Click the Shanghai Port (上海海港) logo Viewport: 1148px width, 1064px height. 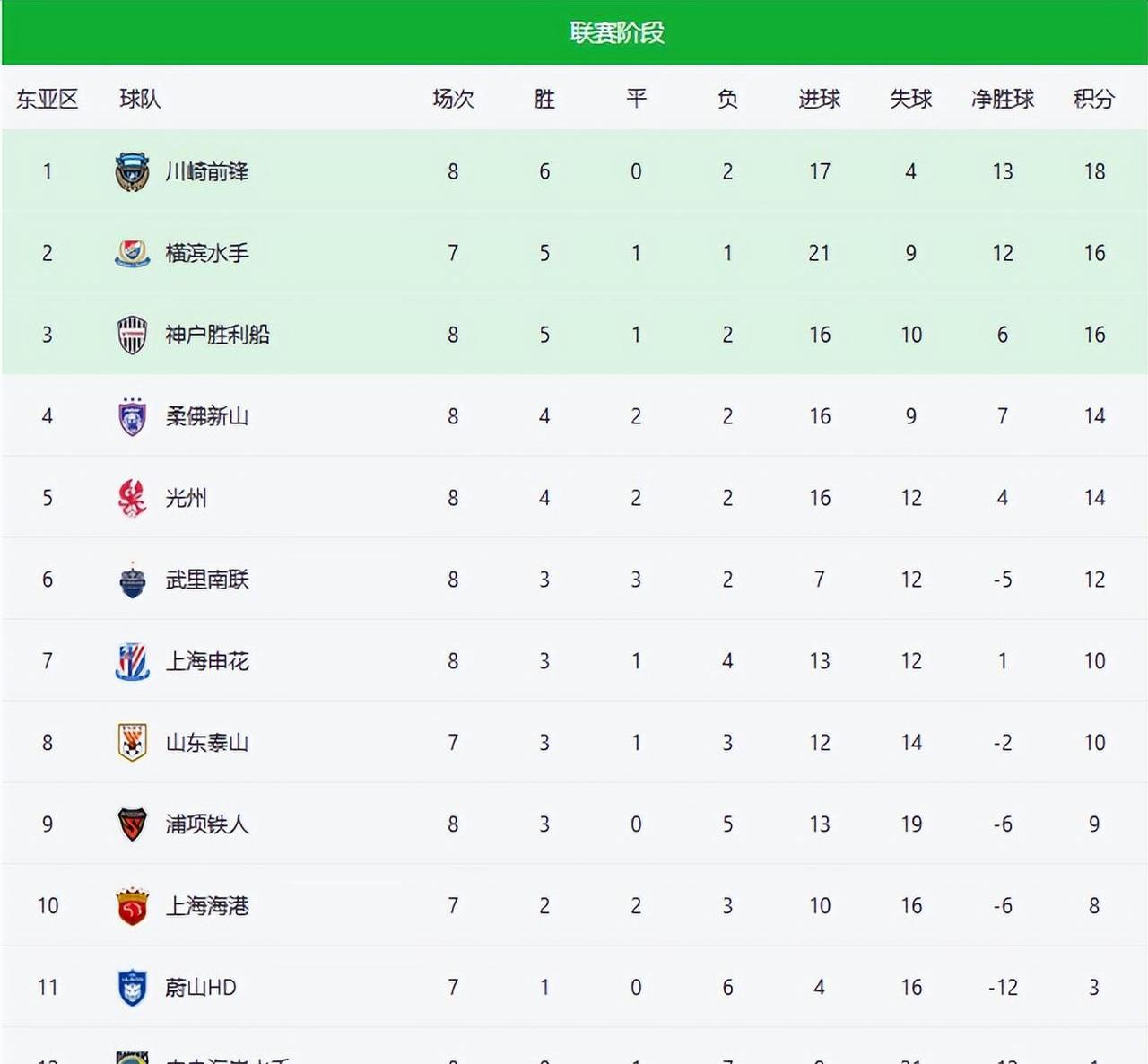click(132, 906)
